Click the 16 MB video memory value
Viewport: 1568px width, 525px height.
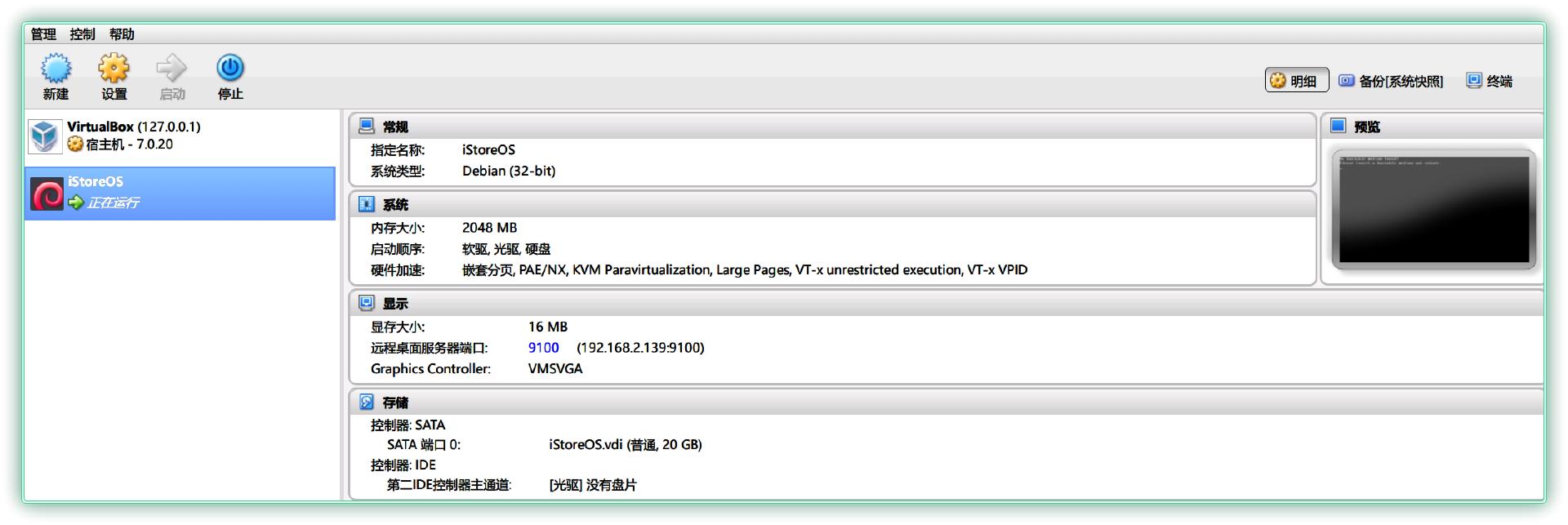click(x=547, y=327)
